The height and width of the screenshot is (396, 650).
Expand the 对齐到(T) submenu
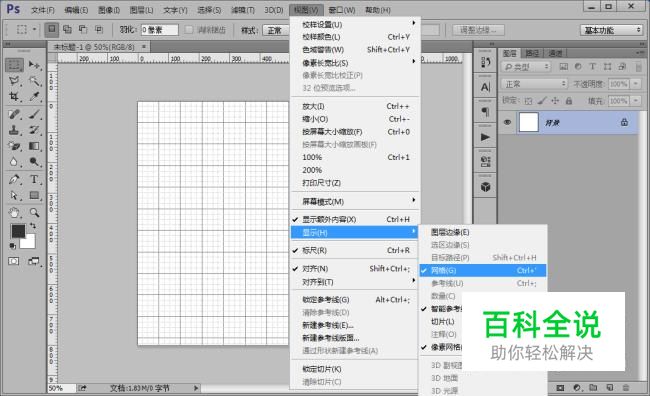(x=354, y=282)
